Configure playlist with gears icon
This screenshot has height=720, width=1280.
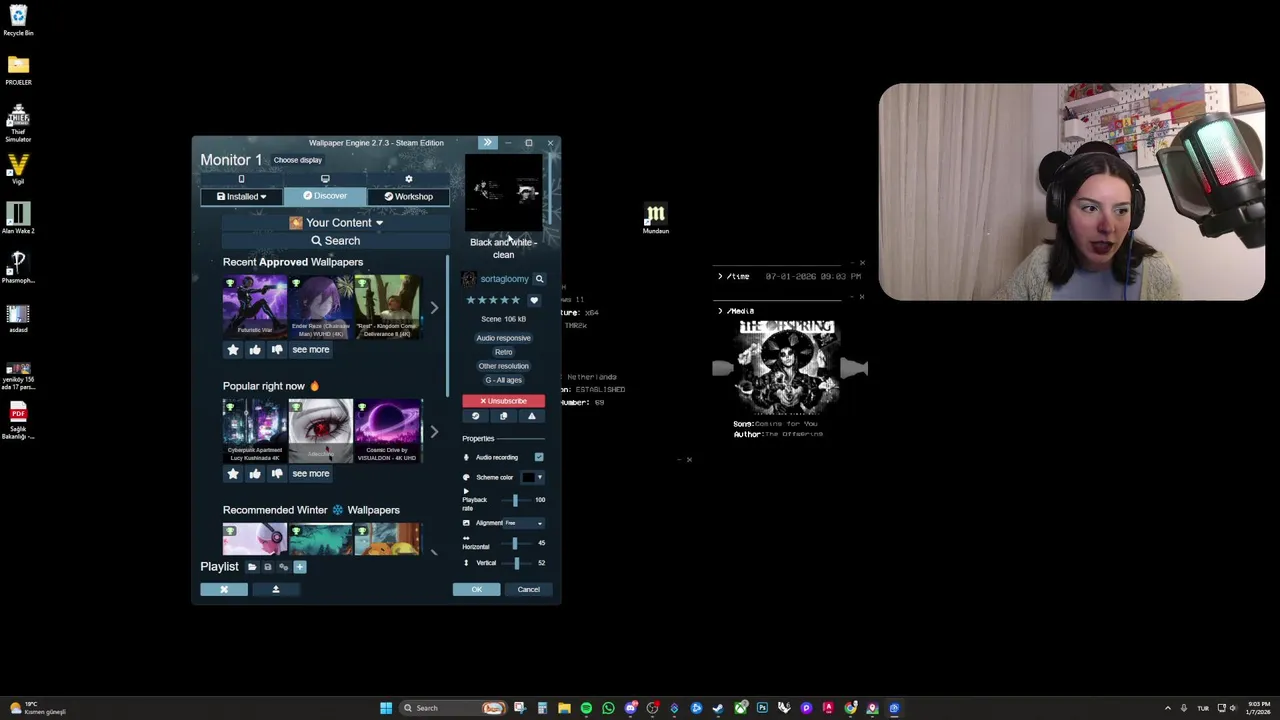click(x=283, y=567)
